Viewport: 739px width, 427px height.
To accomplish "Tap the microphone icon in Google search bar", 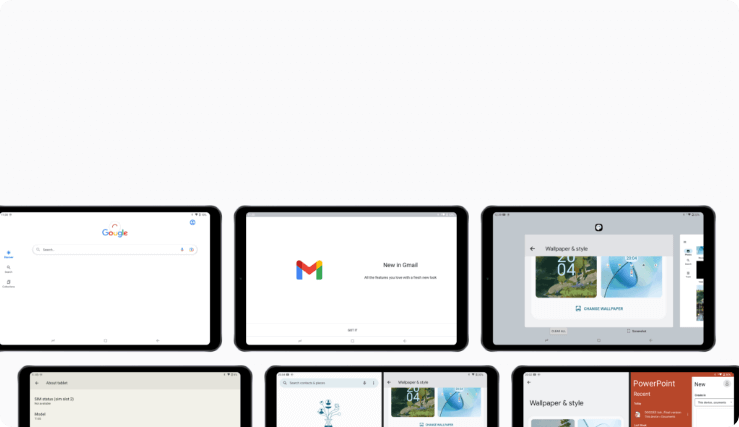I will tap(182, 250).
